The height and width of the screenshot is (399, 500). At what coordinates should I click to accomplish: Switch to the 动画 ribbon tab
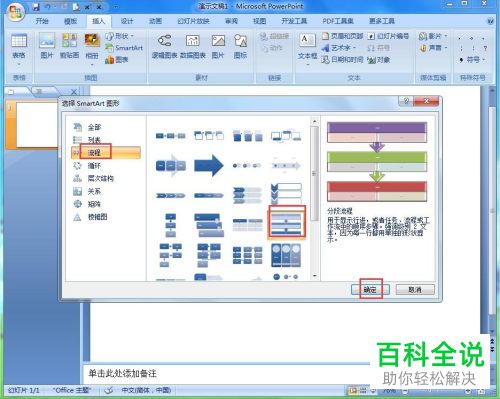click(x=155, y=21)
